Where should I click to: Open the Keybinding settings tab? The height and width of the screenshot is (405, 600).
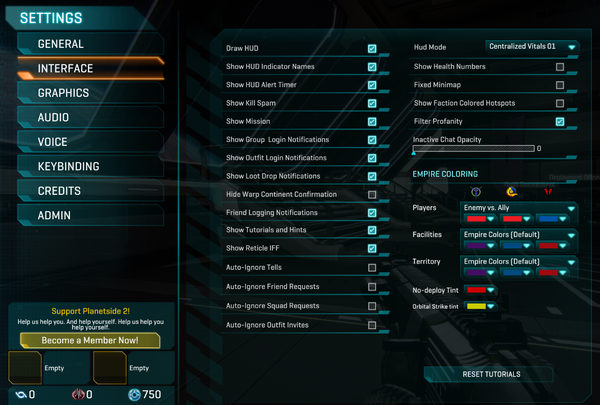[x=91, y=167]
